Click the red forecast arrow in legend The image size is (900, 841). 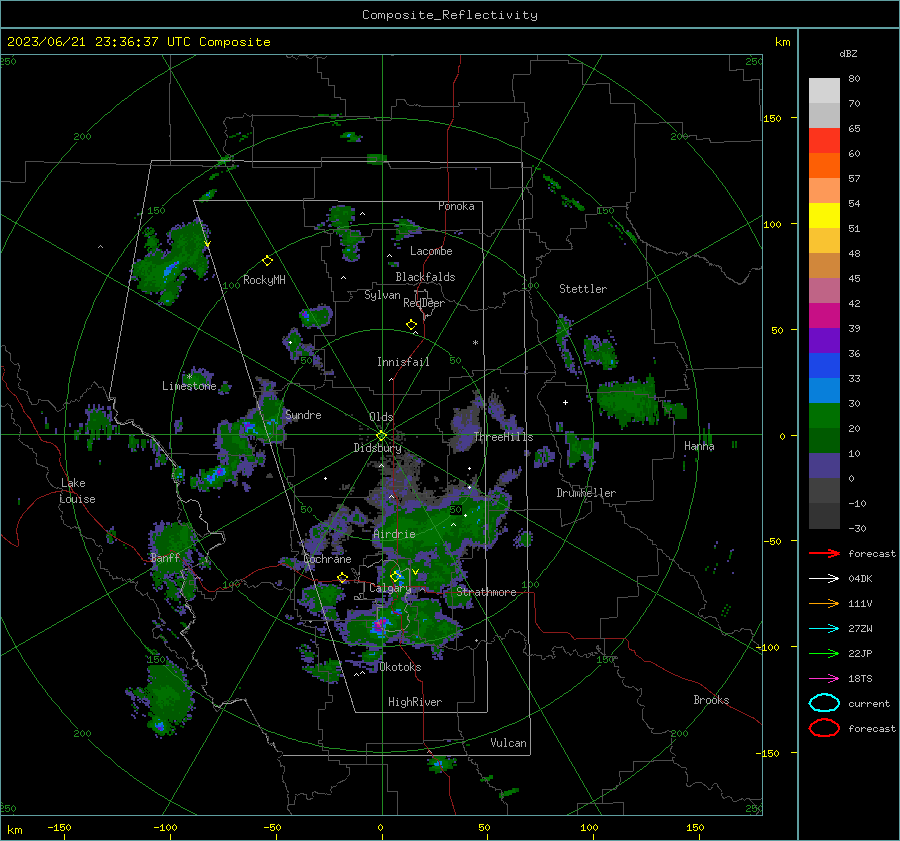pos(824,553)
